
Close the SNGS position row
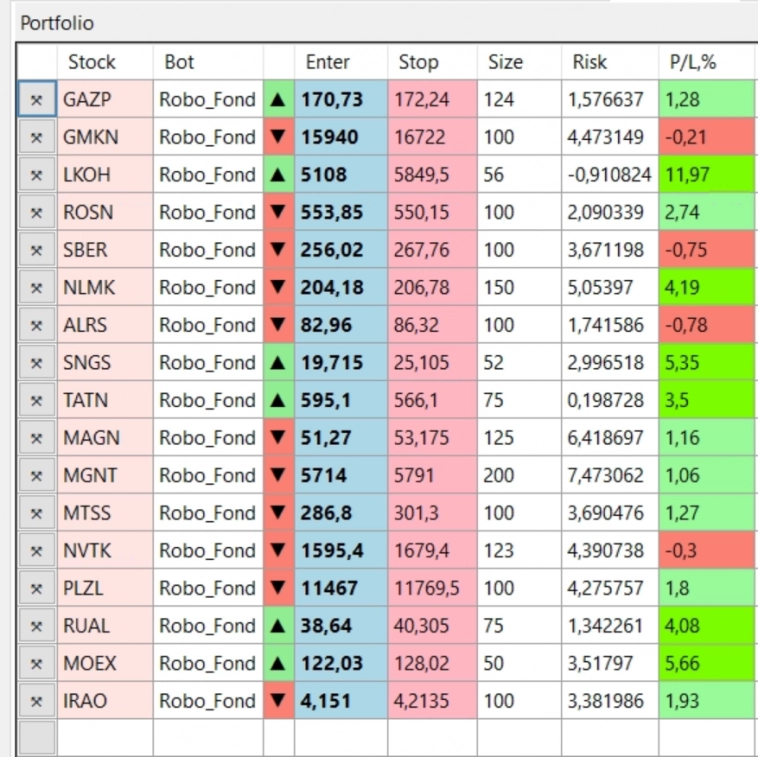37,363
